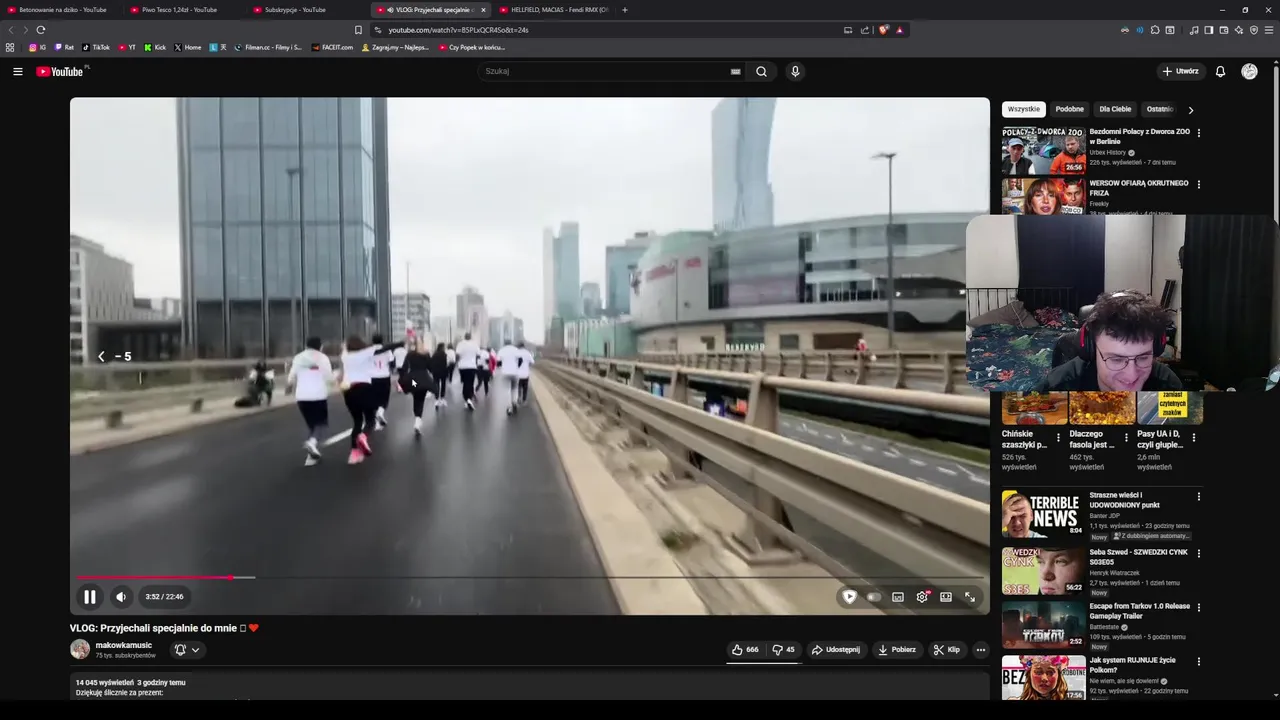The image size is (1280, 720).
Task: Click the search magnifier button
Action: 761,71
